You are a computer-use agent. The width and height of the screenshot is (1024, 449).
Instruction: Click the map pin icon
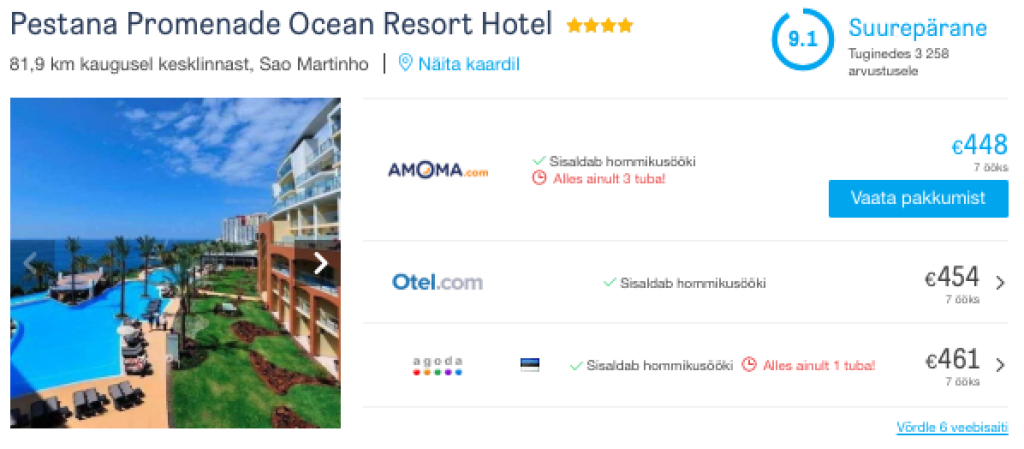pos(405,63)
